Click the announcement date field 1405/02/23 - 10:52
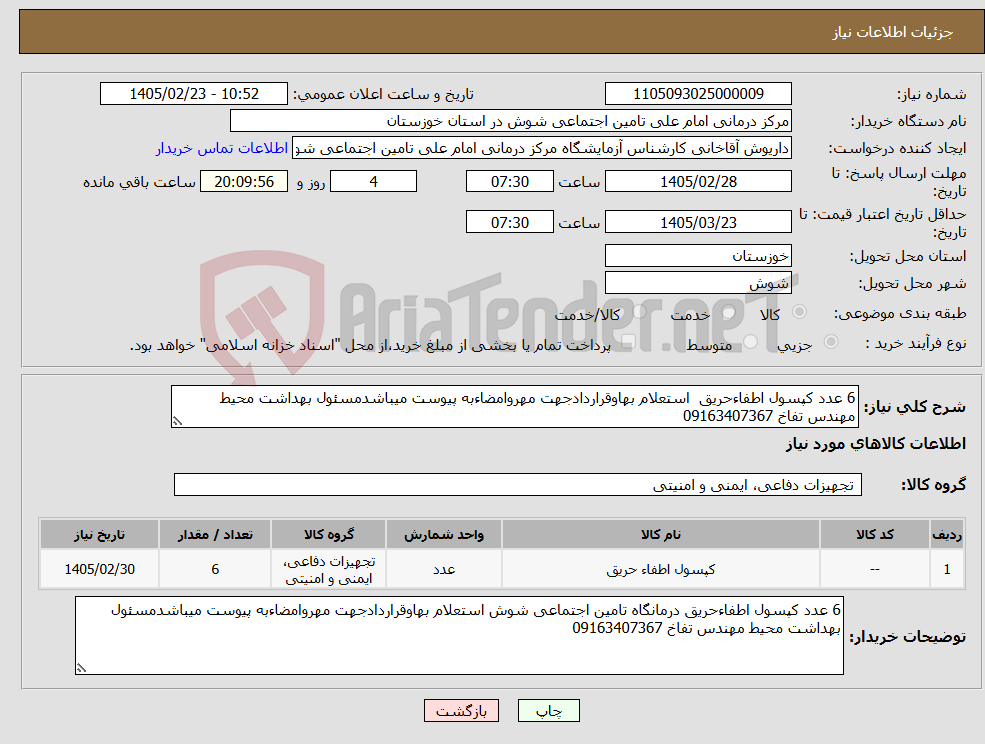 tap(193, 94)
